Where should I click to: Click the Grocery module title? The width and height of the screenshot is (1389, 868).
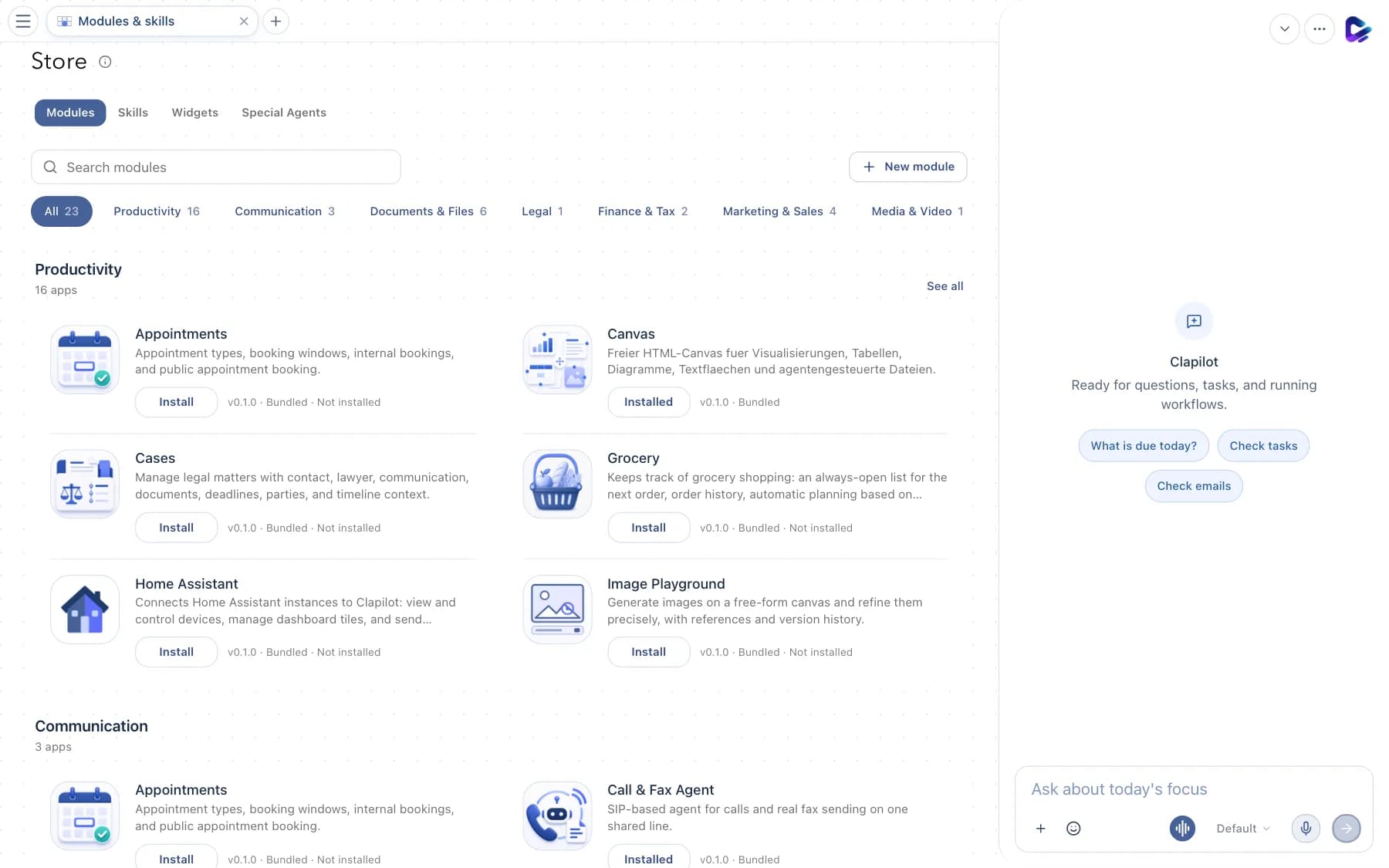(x=633, y=458)
